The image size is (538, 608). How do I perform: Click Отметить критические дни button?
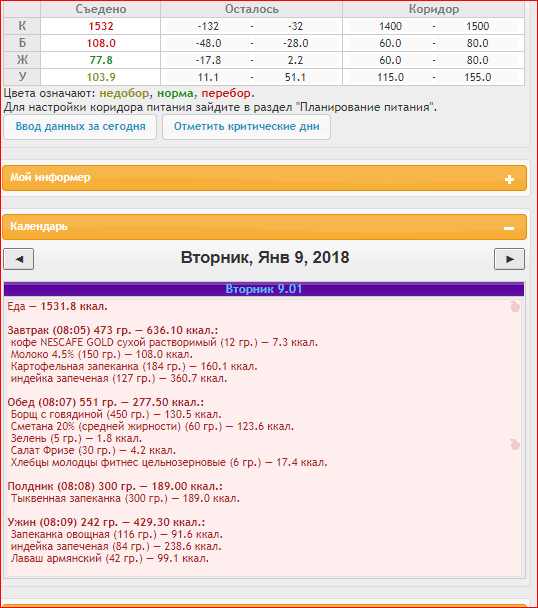click(246, 127)
